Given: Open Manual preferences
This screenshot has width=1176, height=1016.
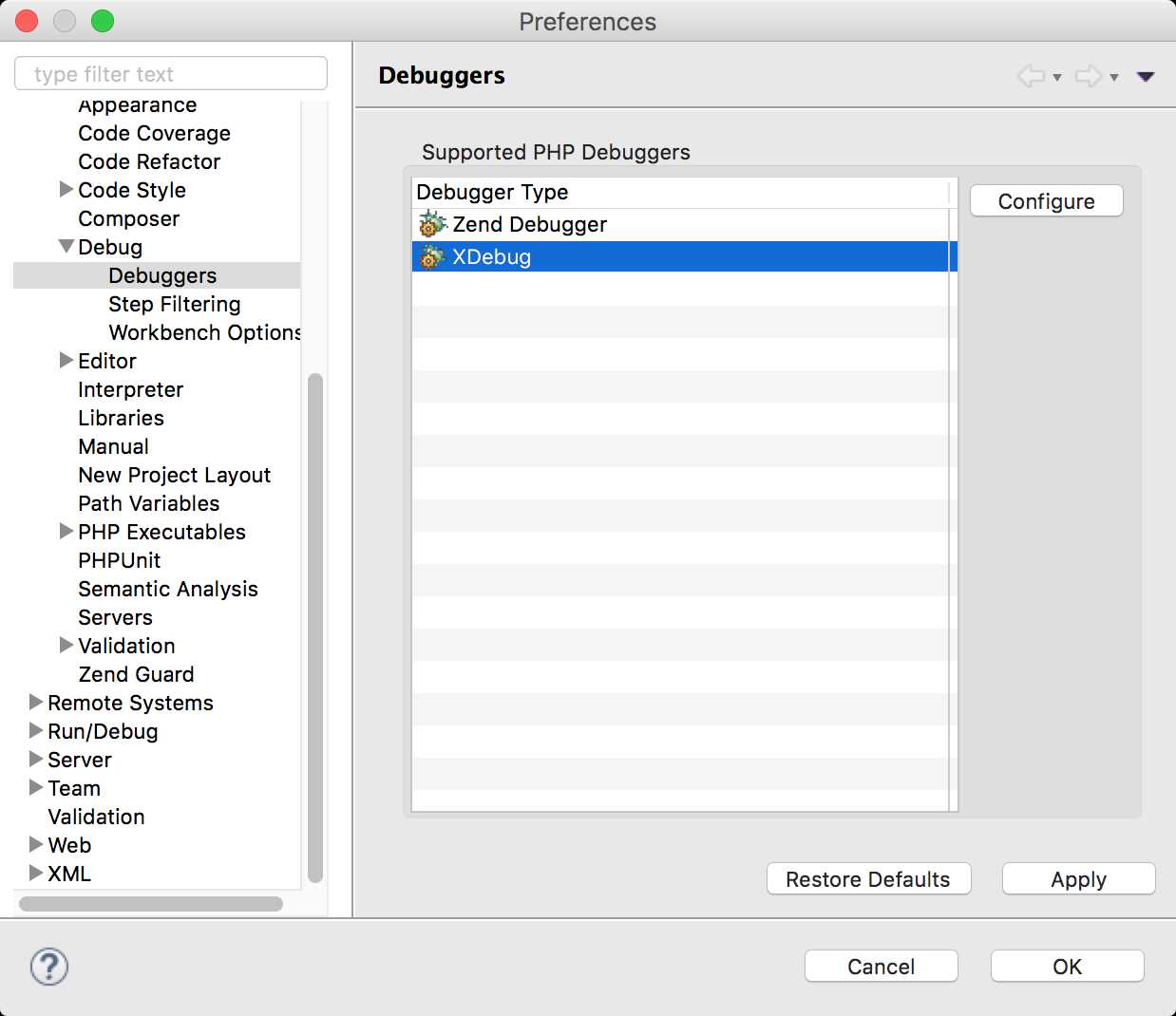Looking at the screenshot, I should click(x=113, y=446).
